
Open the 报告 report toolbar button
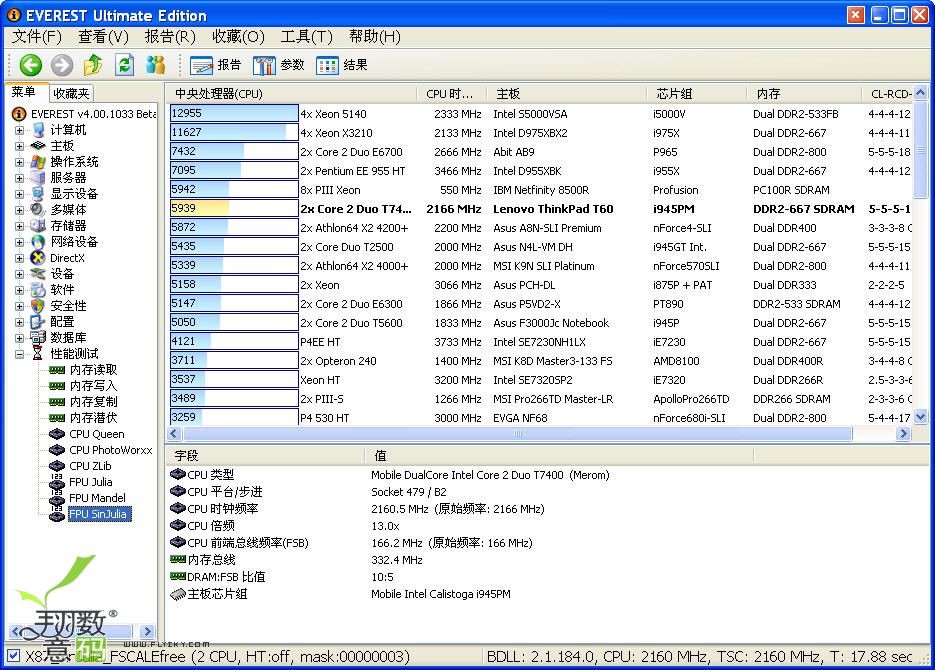tap(215, 65)
